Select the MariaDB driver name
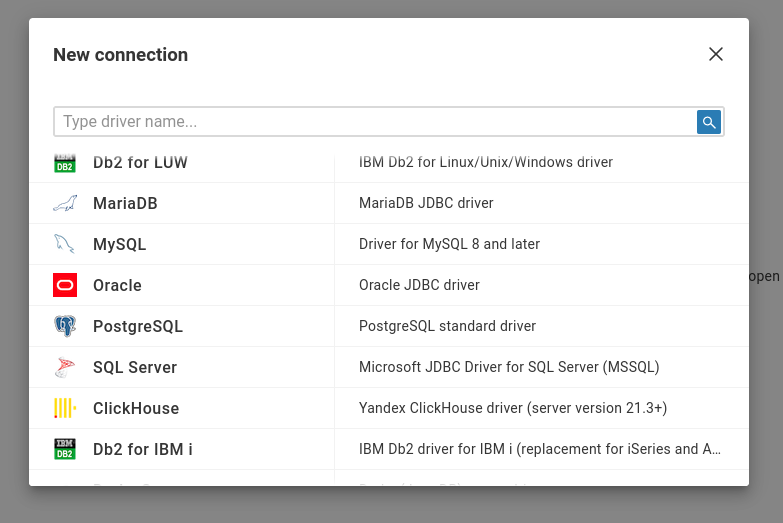Image resolution: width=783 pixels, height=523 pixels. (125, 203)
